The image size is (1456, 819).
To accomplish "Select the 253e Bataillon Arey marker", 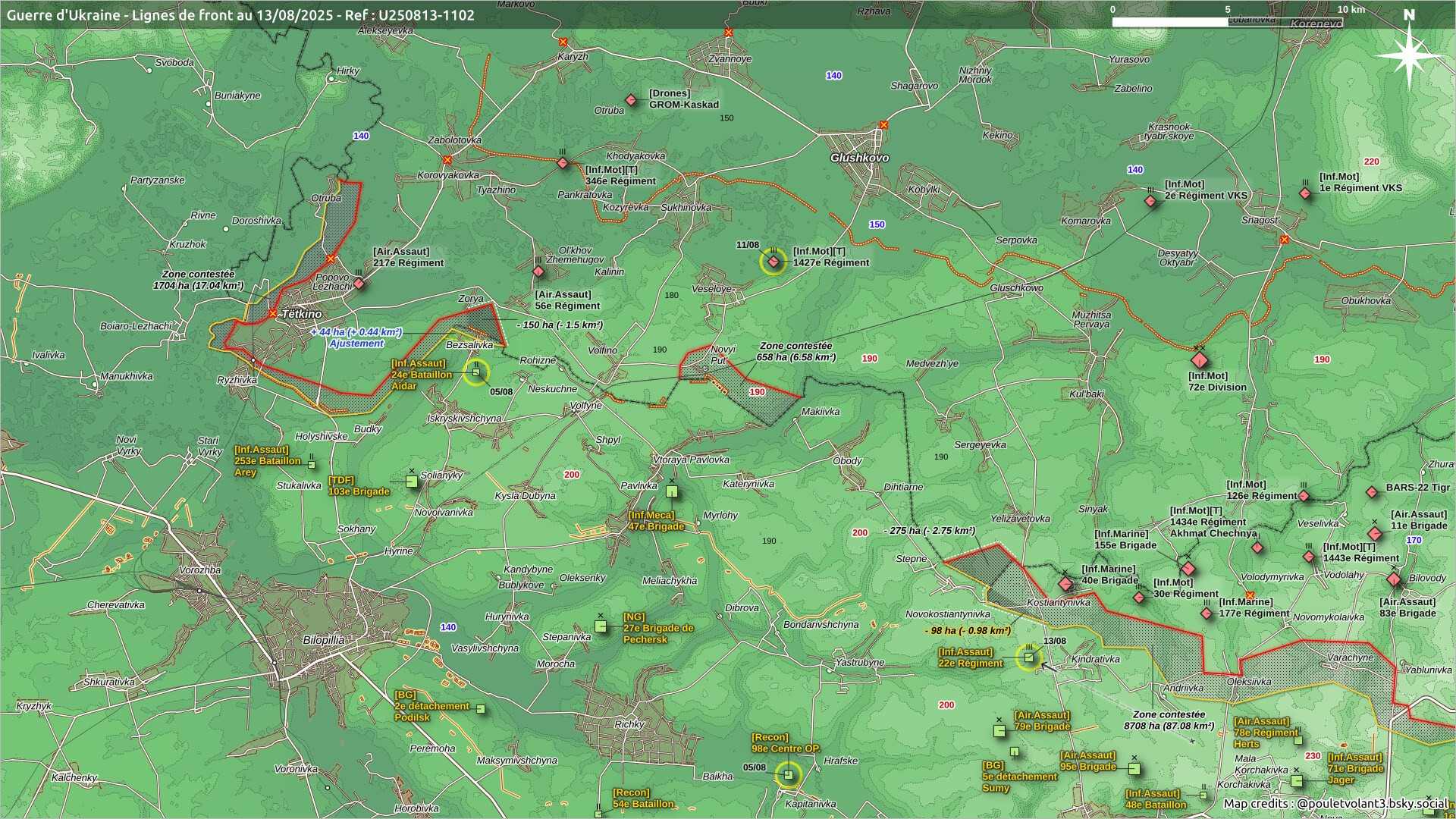I will (312, 464).
